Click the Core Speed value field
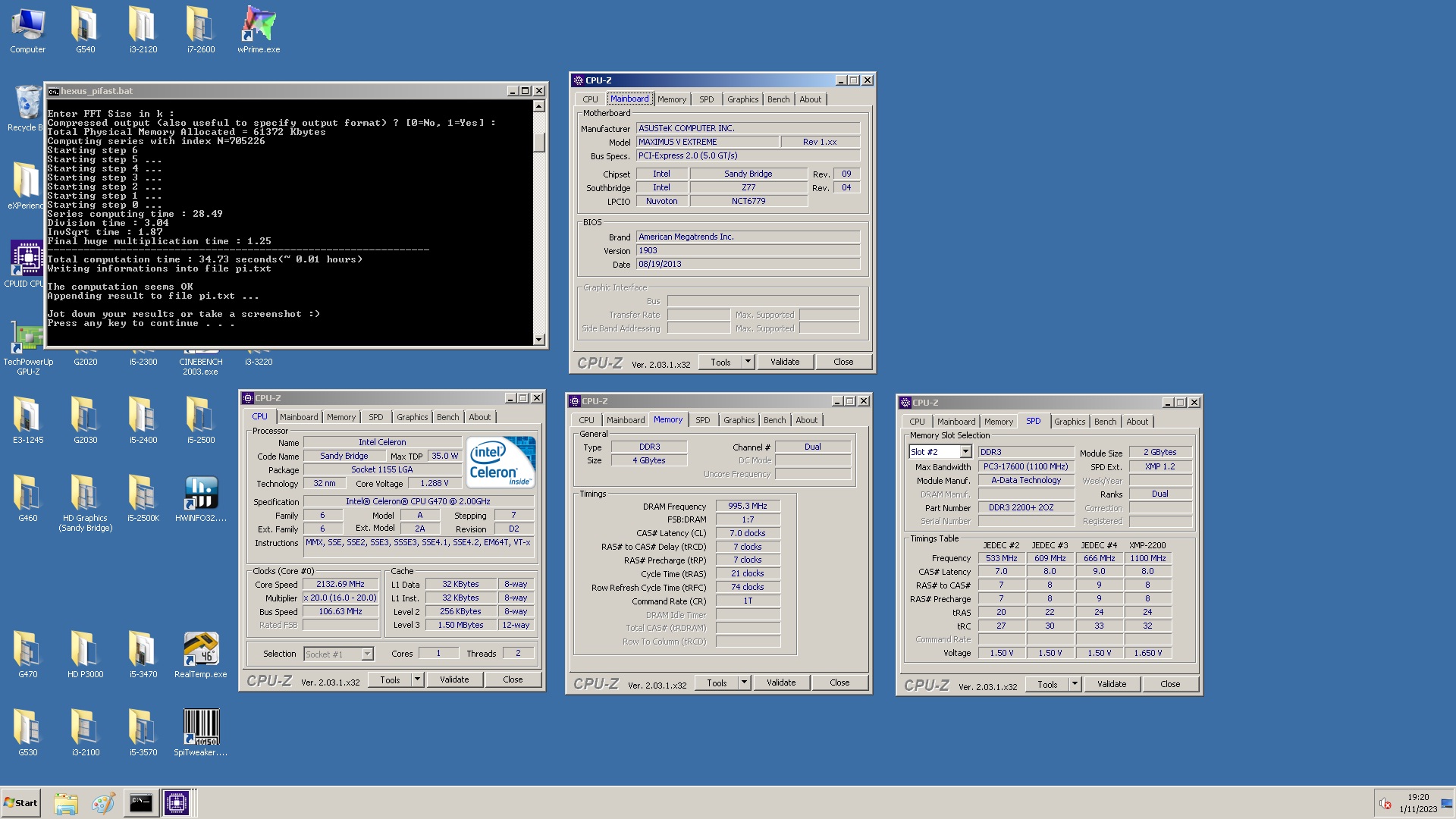This screenshot has width=1456, height=819. pyautogui.click(x=340, y=584)
